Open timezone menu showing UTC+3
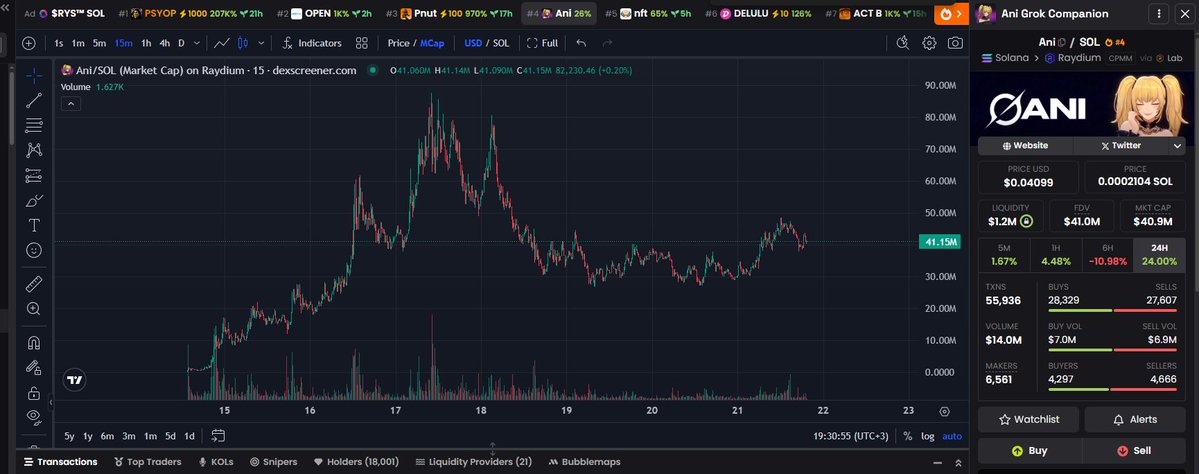The width and height of the screenshot is (1199, 474). (x=851, y=436)
